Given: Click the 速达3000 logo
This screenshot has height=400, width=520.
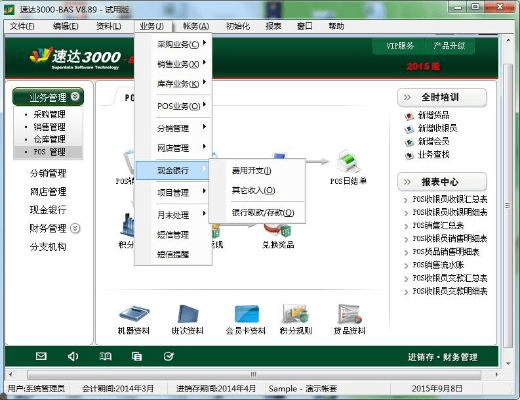Looking at the screenshot, I should point(76,57).
